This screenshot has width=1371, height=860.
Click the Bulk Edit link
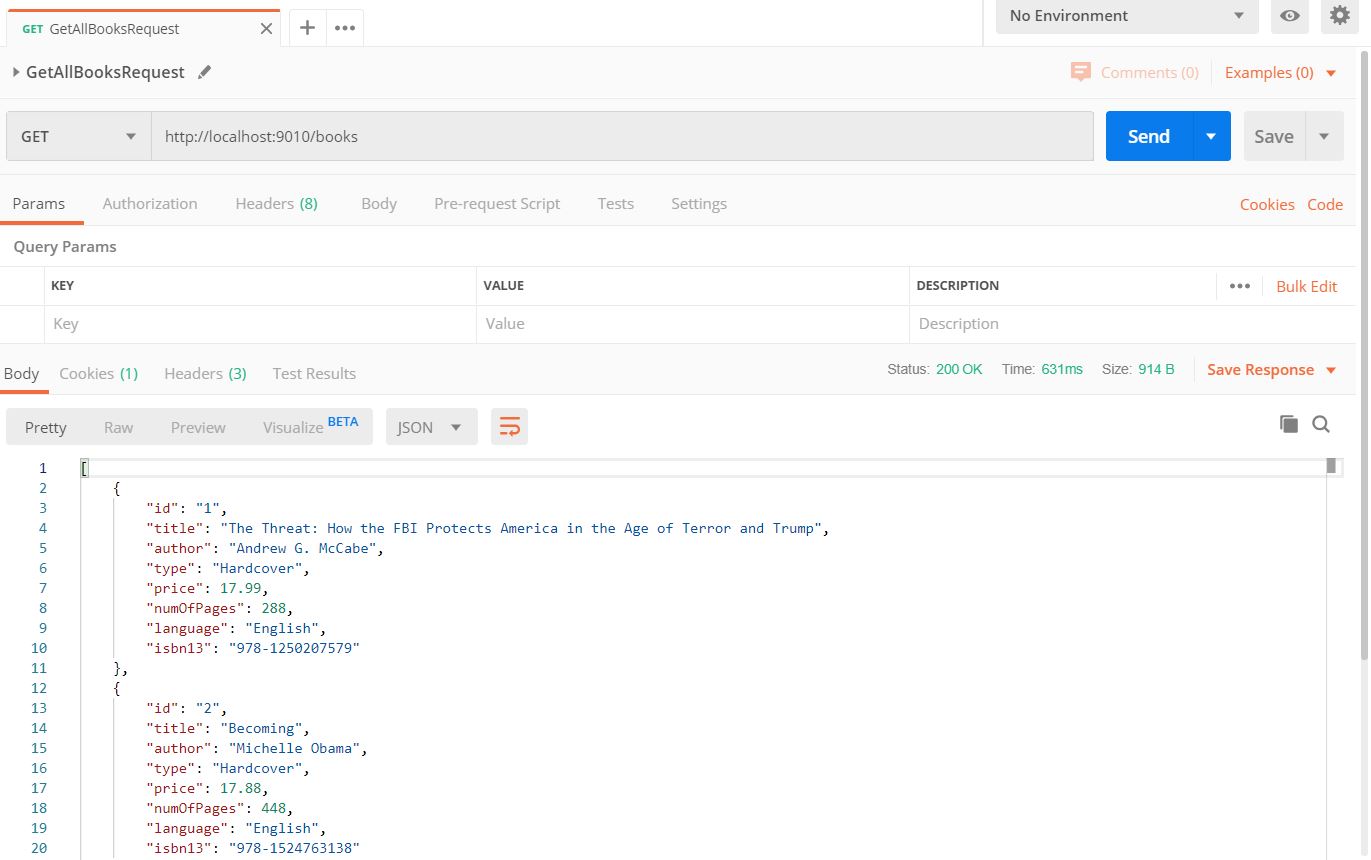point(1306,286)
